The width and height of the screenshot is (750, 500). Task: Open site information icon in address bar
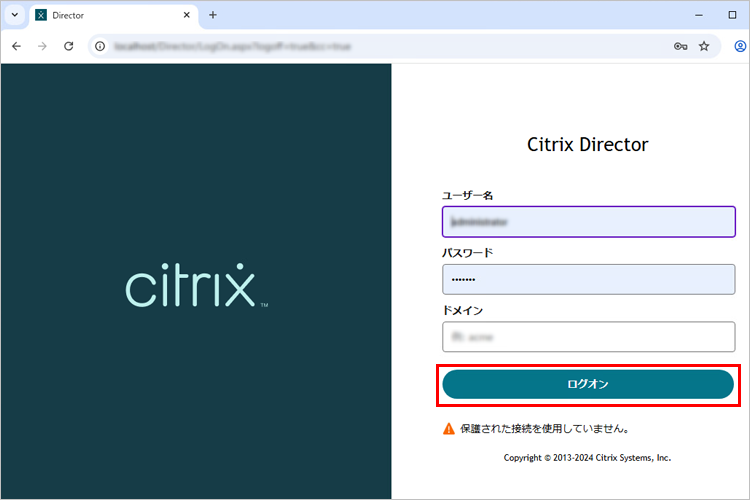100,46
